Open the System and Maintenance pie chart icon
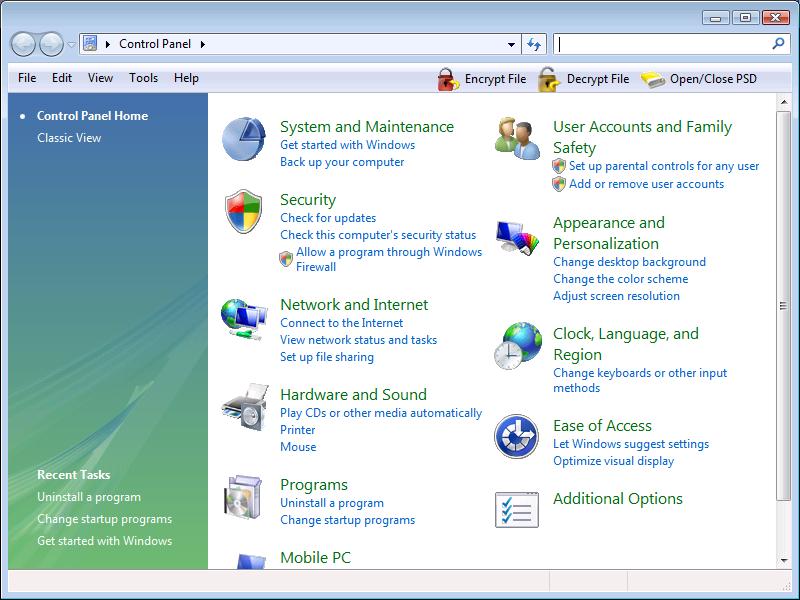 point(244,139)
